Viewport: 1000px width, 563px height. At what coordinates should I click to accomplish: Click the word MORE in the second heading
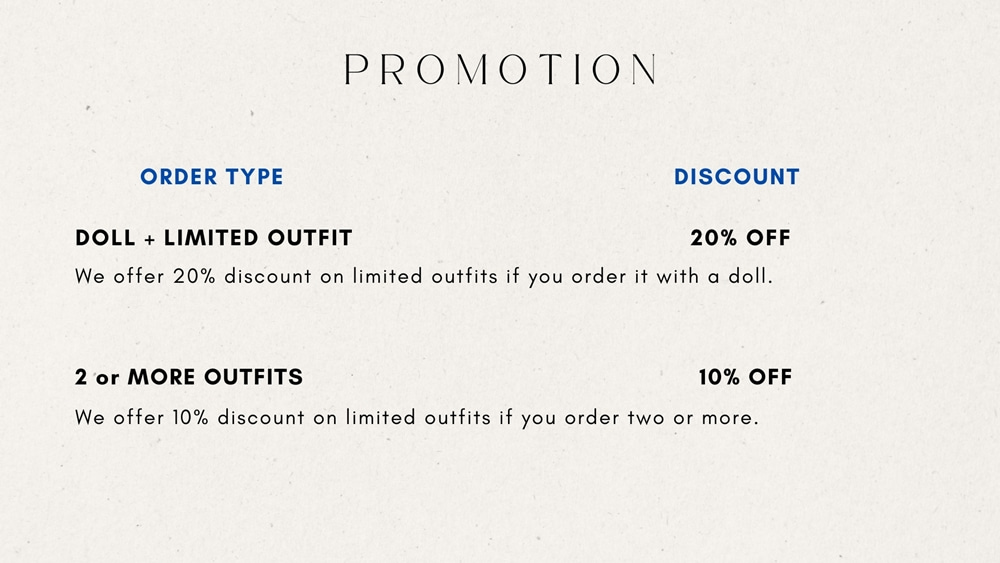162,377
